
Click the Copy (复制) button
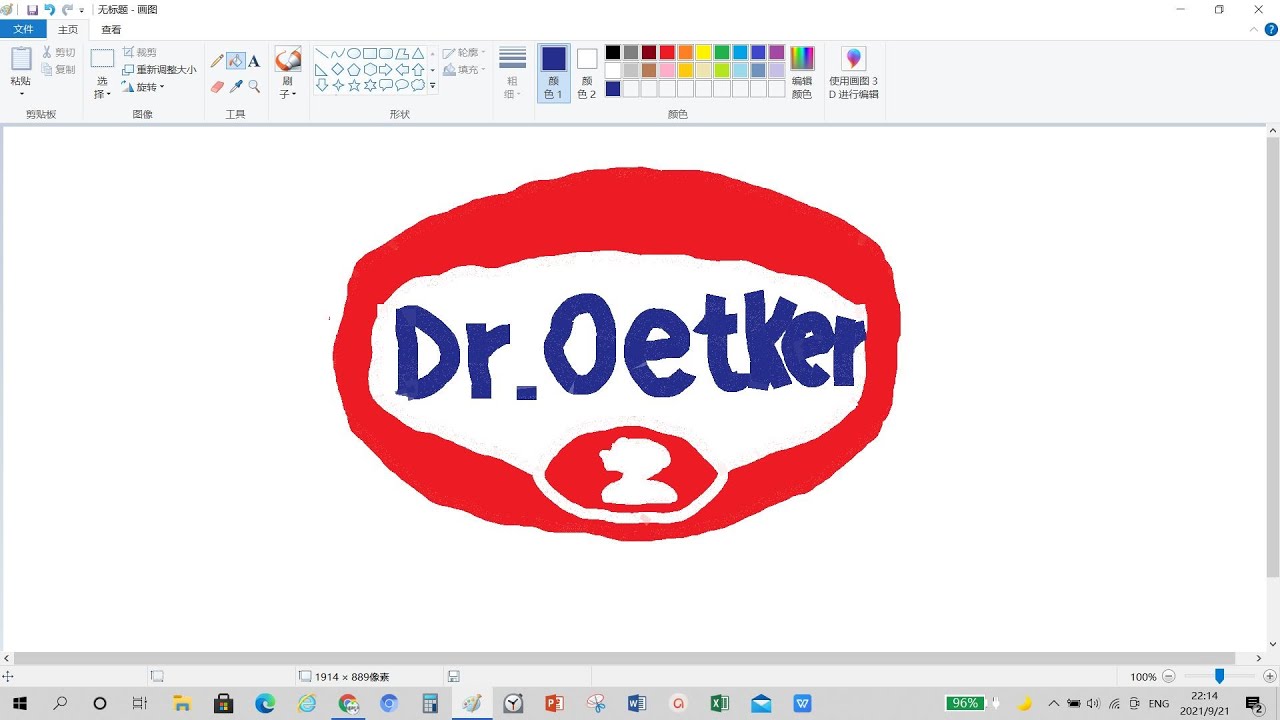click(58, 70)
